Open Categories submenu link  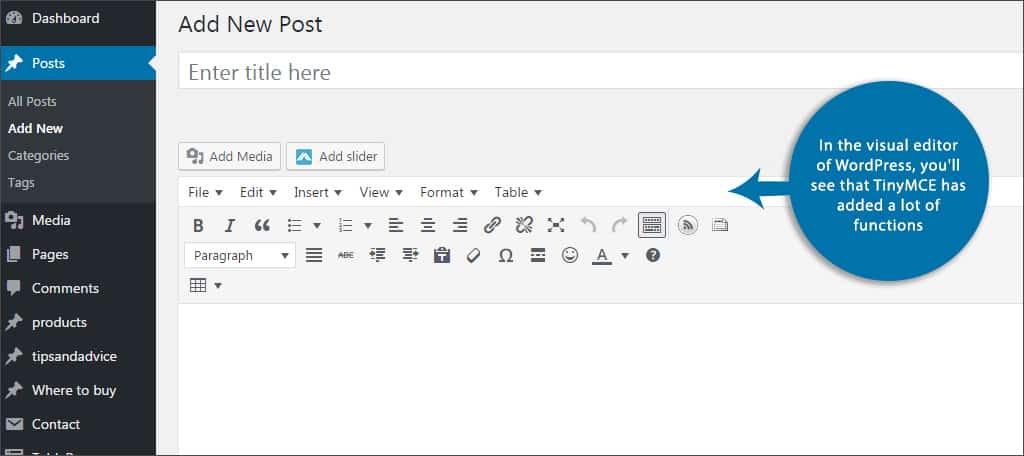tap(39, 155)
